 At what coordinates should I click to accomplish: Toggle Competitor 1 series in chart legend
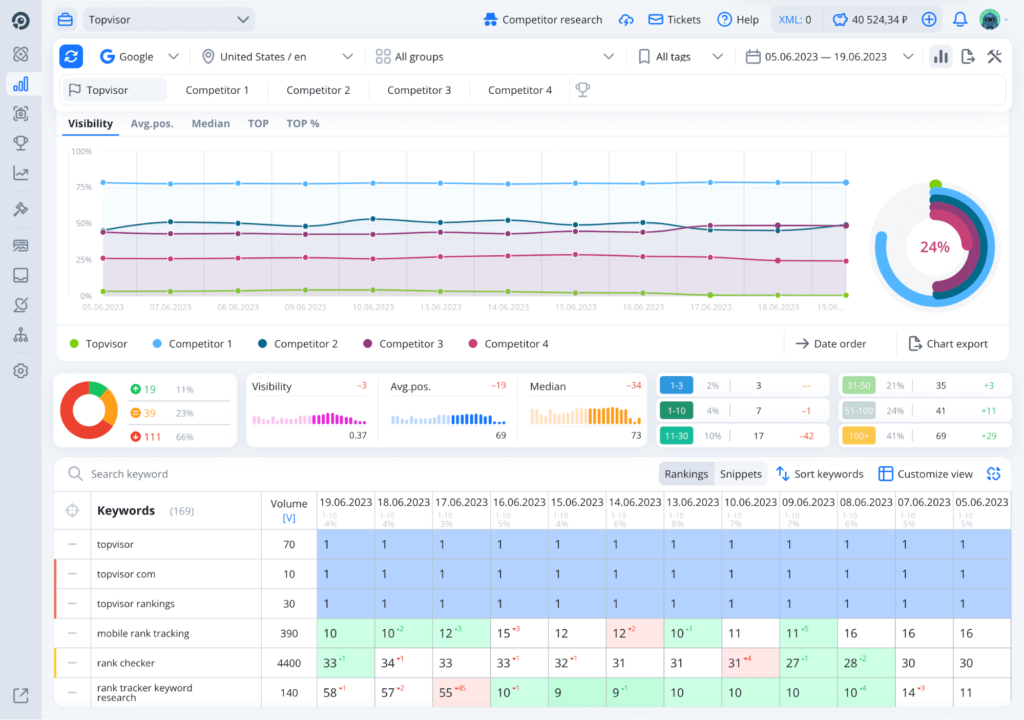(x=192, y=344)
